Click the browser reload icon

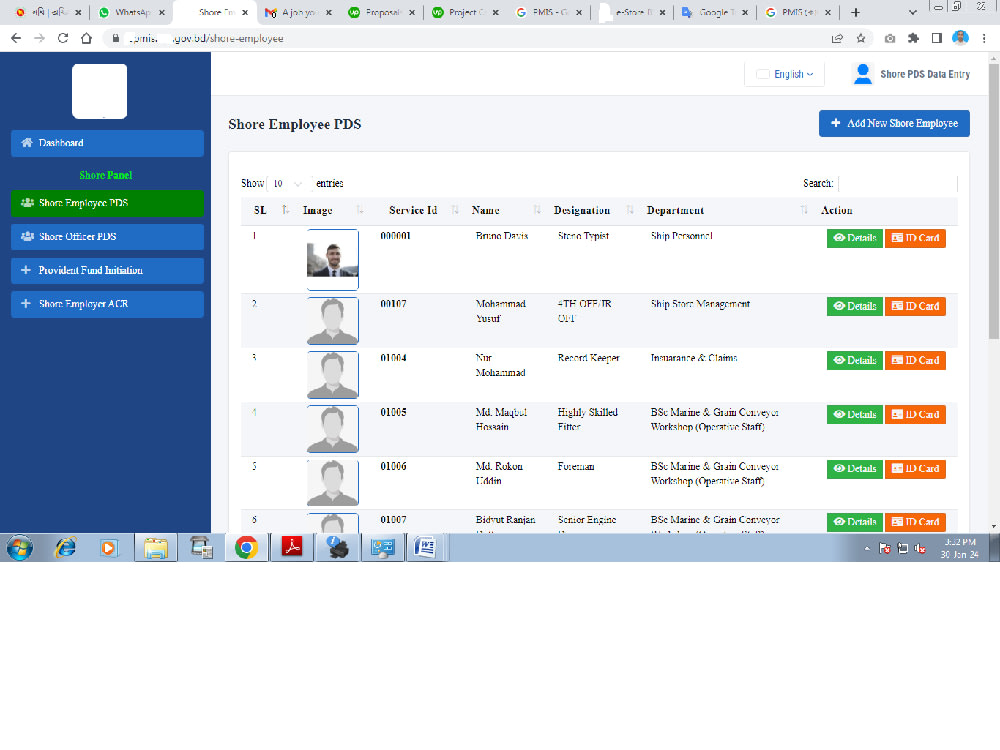(63, 35)
